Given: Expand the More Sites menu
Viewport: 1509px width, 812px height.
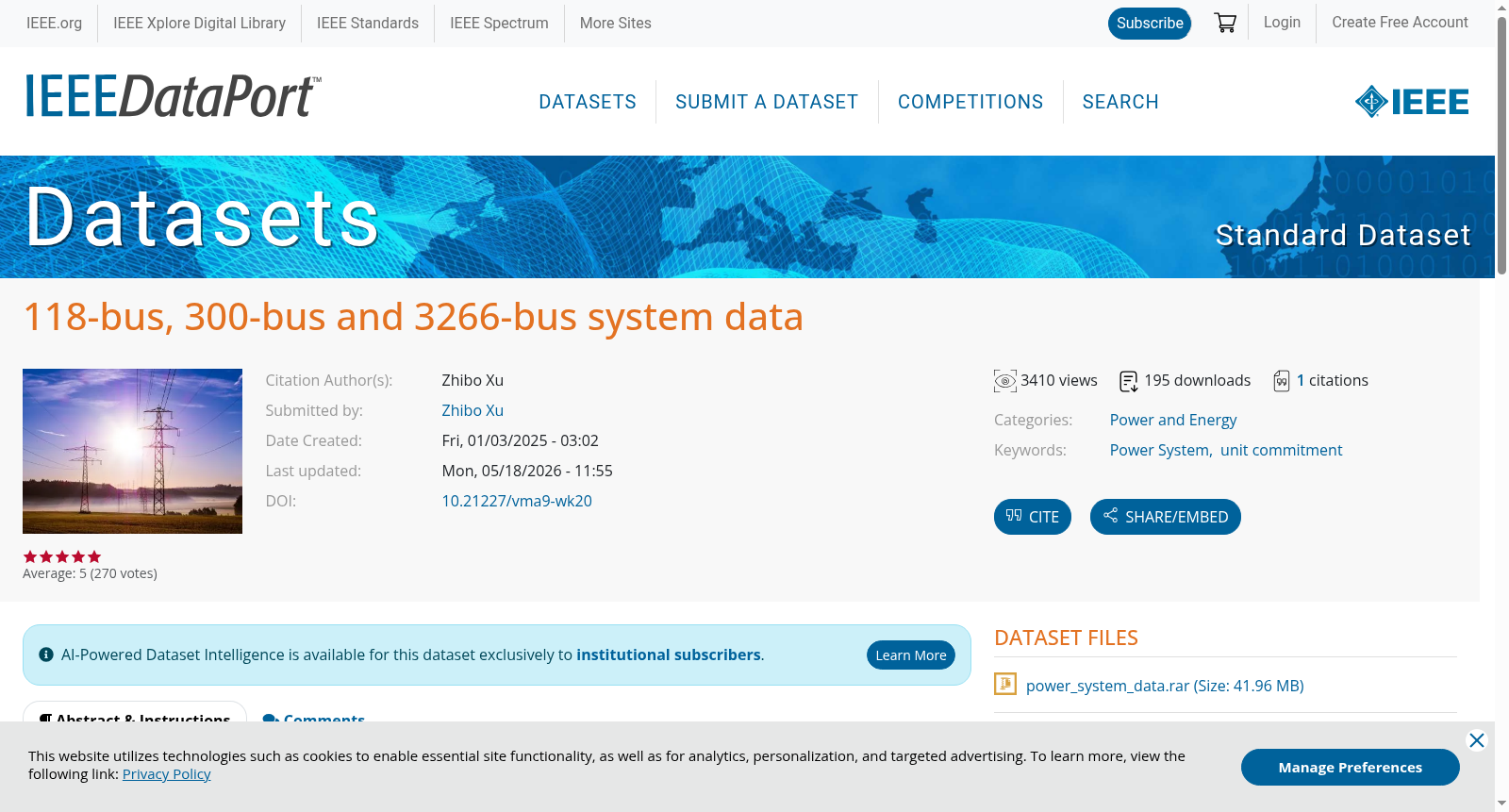Looking at the screenshot, I should click(615, 24).
